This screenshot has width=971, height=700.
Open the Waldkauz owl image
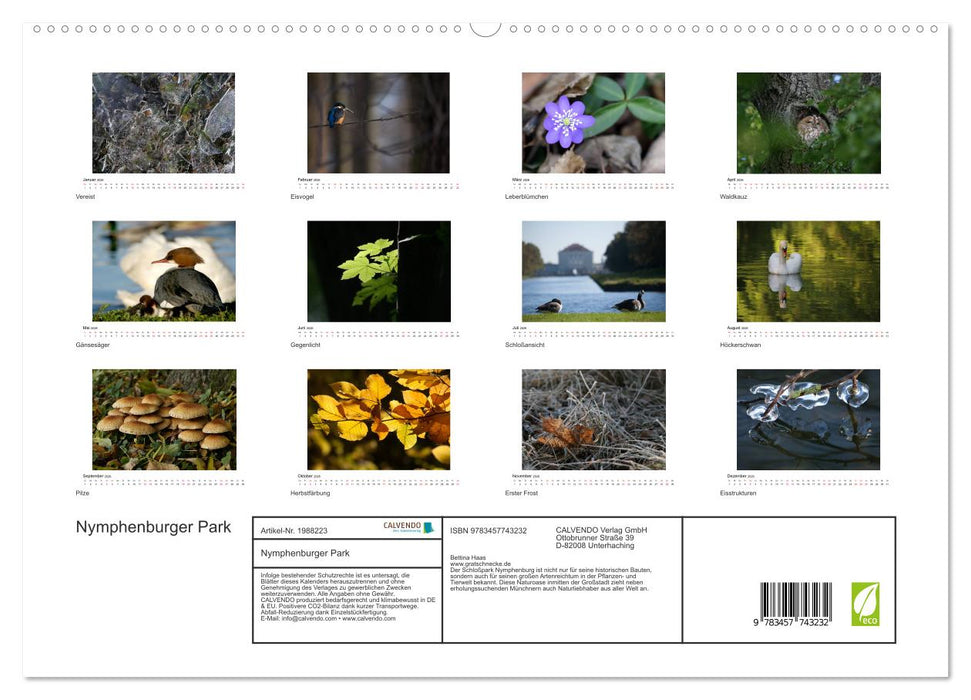point(808,122)
